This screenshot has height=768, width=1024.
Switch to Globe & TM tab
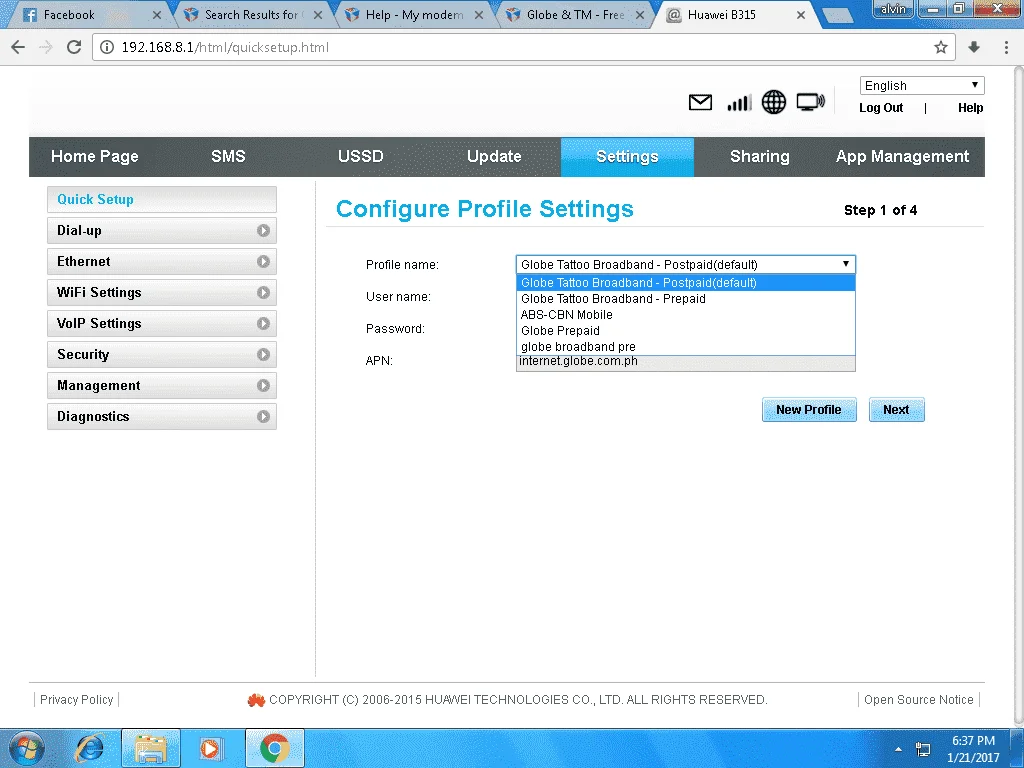[575, 14]
